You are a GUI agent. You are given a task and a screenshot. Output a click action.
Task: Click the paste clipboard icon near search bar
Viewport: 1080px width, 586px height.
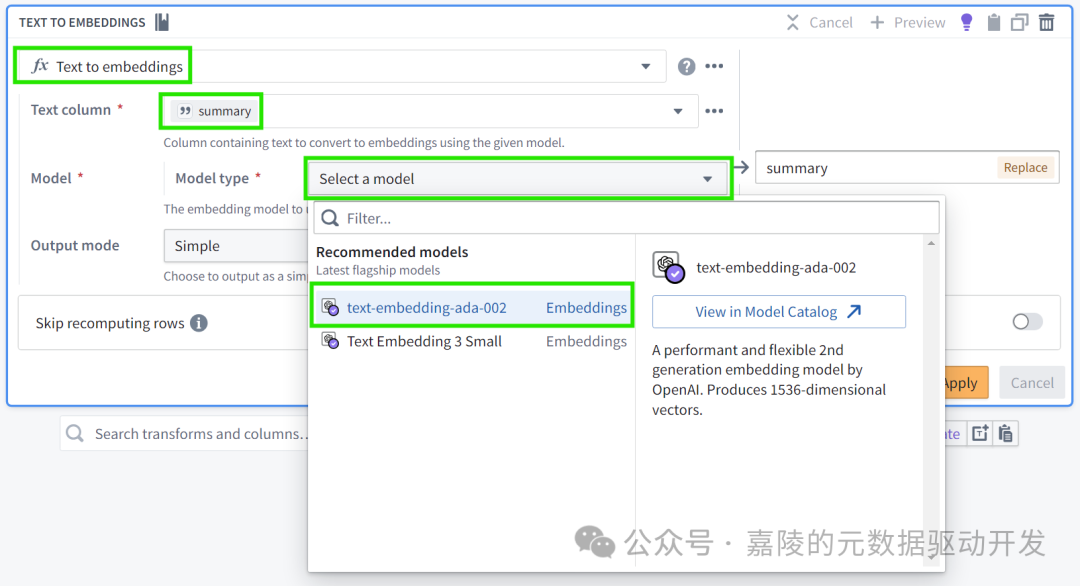[x=1006, y=434]
